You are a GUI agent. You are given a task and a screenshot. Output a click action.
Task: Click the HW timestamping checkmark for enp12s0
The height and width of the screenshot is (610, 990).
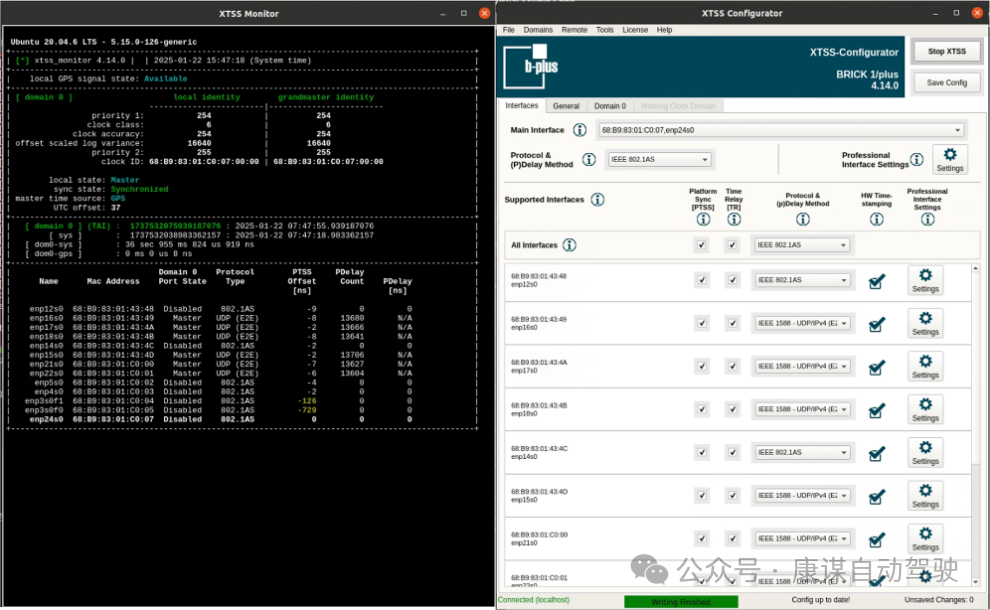point(876,281)
